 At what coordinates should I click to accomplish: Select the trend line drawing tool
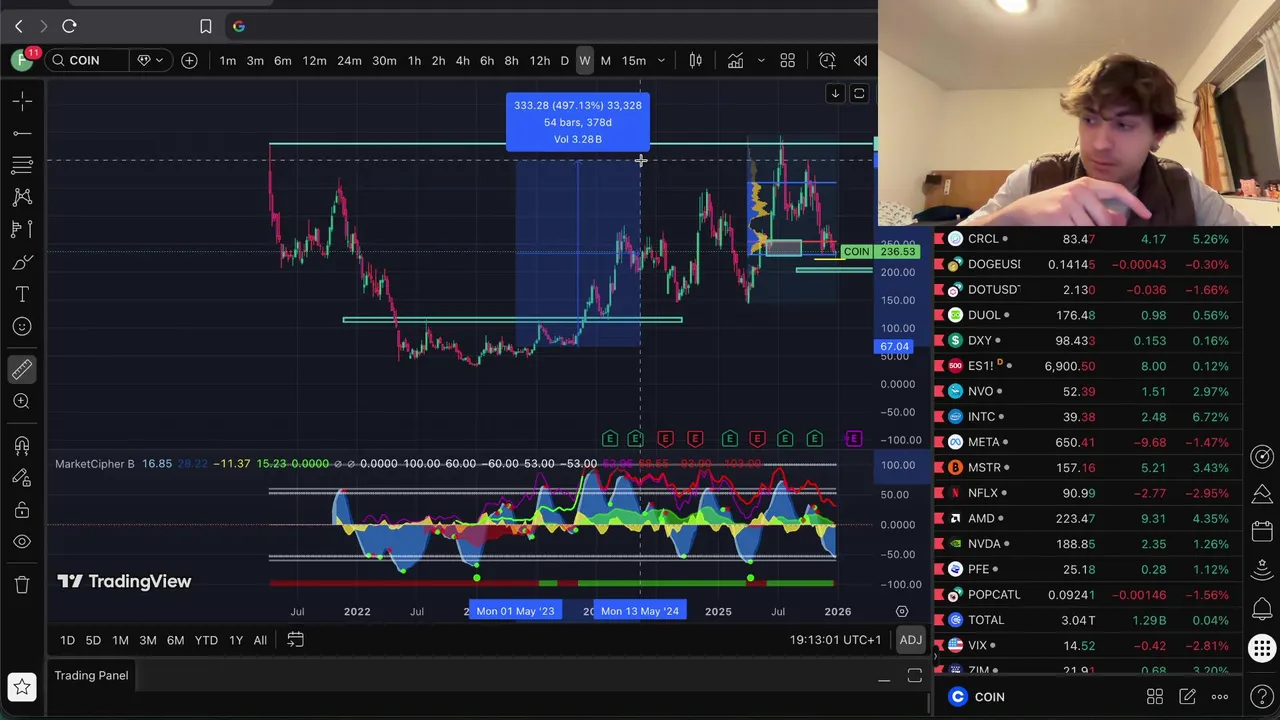pos(22,133)
